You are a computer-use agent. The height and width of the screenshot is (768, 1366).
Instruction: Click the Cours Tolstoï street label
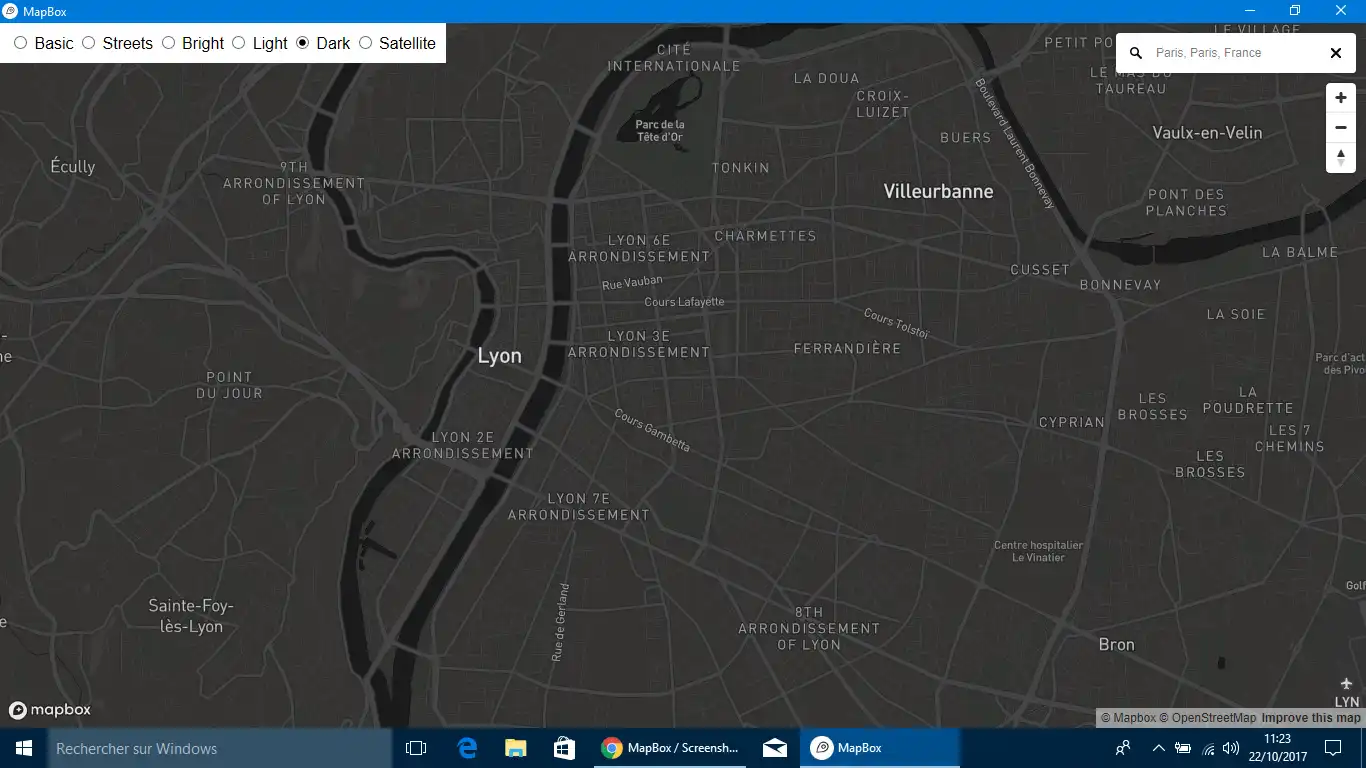point(896,324)
